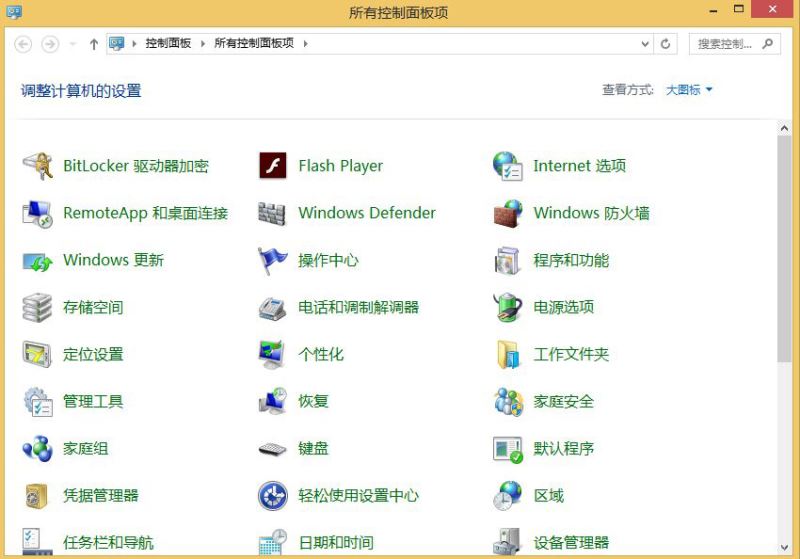Open the 轻松使用设置中心 icon

(x=272, y=496)
